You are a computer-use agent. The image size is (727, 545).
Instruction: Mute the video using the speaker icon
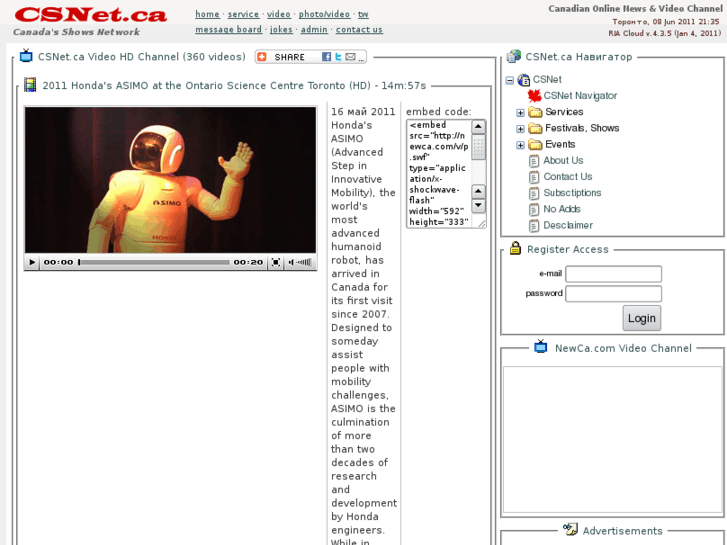tap(291, 263)
